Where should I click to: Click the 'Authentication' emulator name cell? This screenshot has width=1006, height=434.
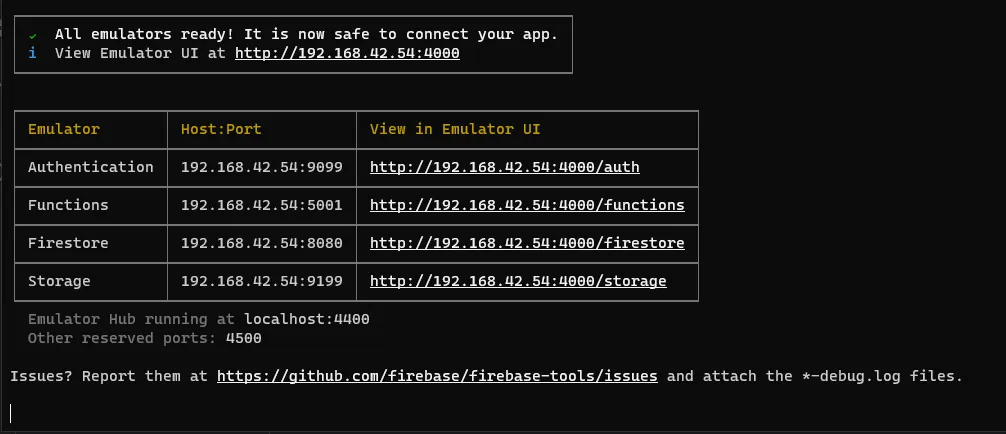click(x=91, y=167)
